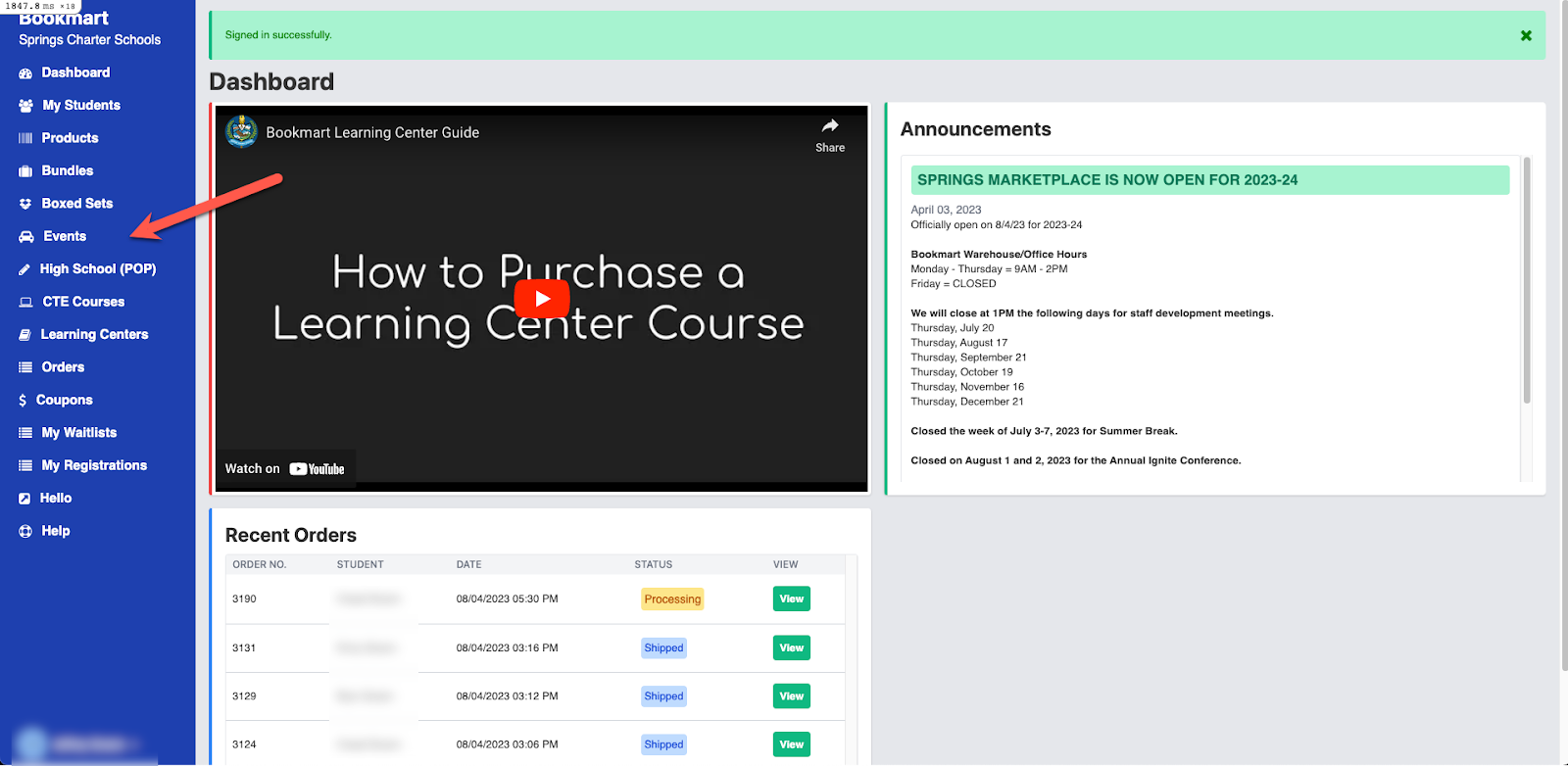Screen dimensions: 1568x766
Task: Open Boxed Sets label in sidebar
Action: click(x=77, y=204)
